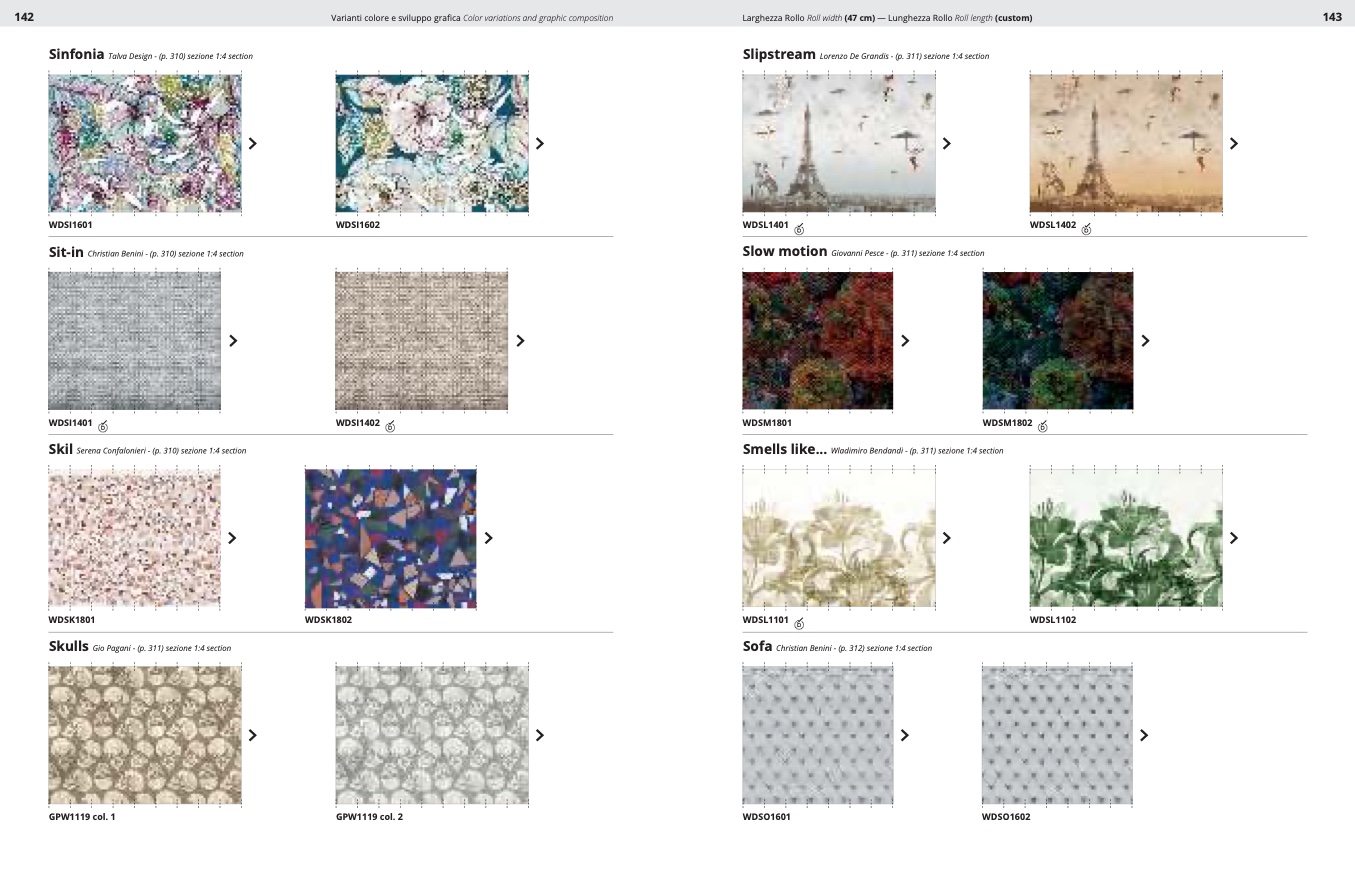Click page number 143 in the header
This screenshot has width=1355, height=878.
coord(1331,17)
